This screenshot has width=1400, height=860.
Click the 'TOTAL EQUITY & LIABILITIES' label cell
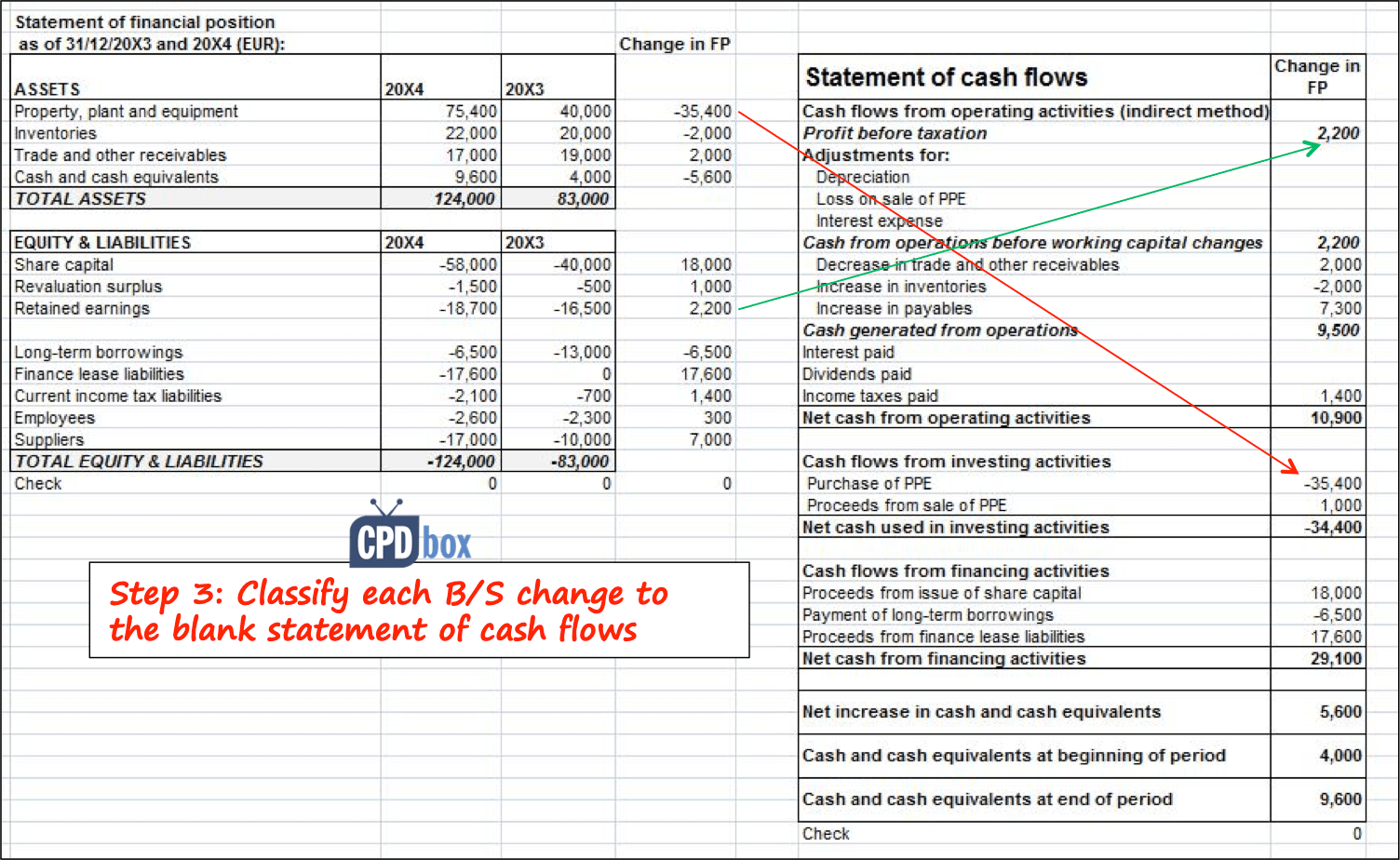tap(139, 462)
